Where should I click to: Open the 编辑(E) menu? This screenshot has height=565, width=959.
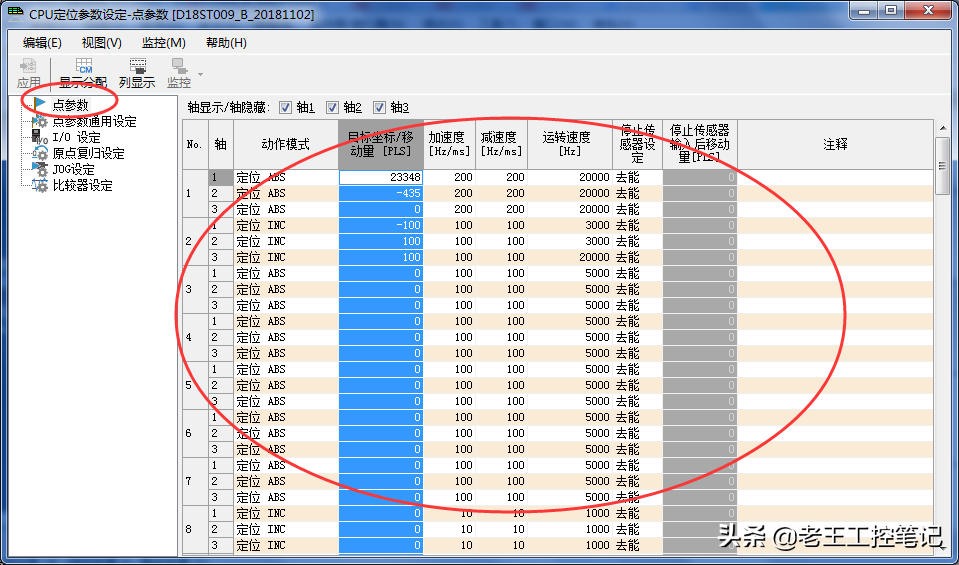pos(42,43)
